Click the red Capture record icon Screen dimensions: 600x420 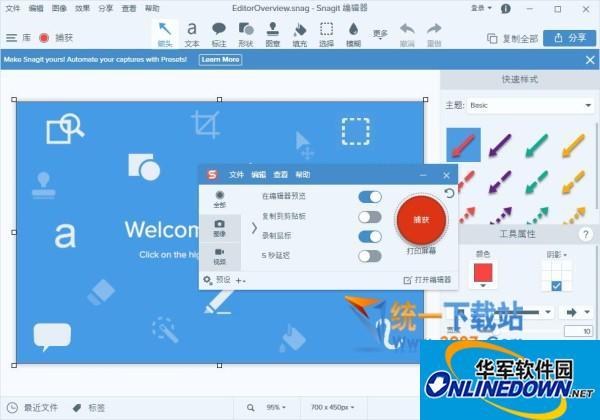point(44,37)
